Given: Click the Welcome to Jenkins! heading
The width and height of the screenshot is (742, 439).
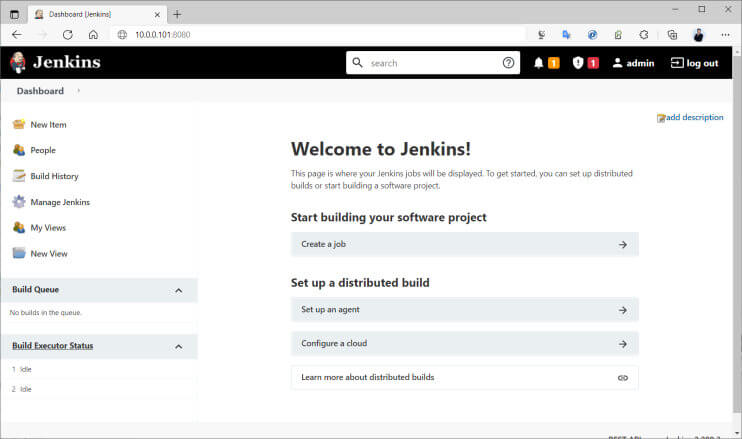Looking at the screenshot, I should (x=381, y=149).
